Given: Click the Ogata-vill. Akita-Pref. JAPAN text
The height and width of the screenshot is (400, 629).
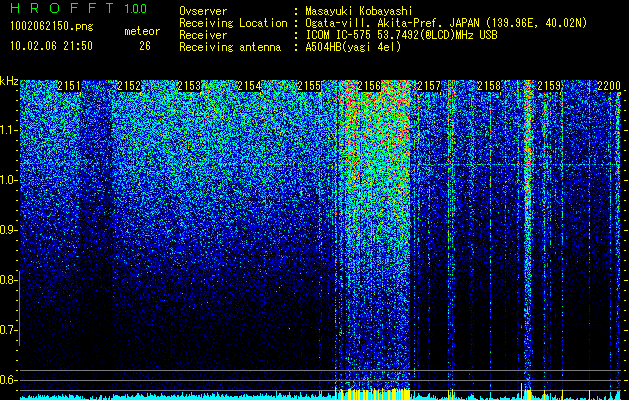Looking at the screenshot, I should tap(446, 23).
